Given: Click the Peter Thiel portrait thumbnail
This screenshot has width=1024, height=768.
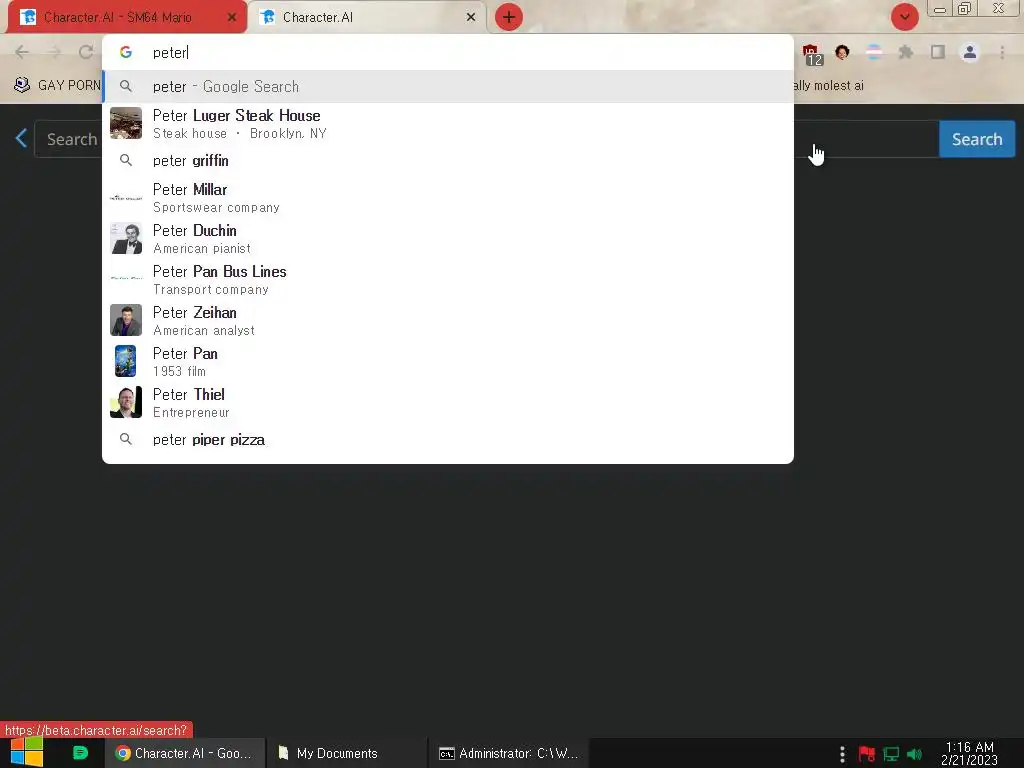Looking at the screenshot, I should click(x=126, y=402).
